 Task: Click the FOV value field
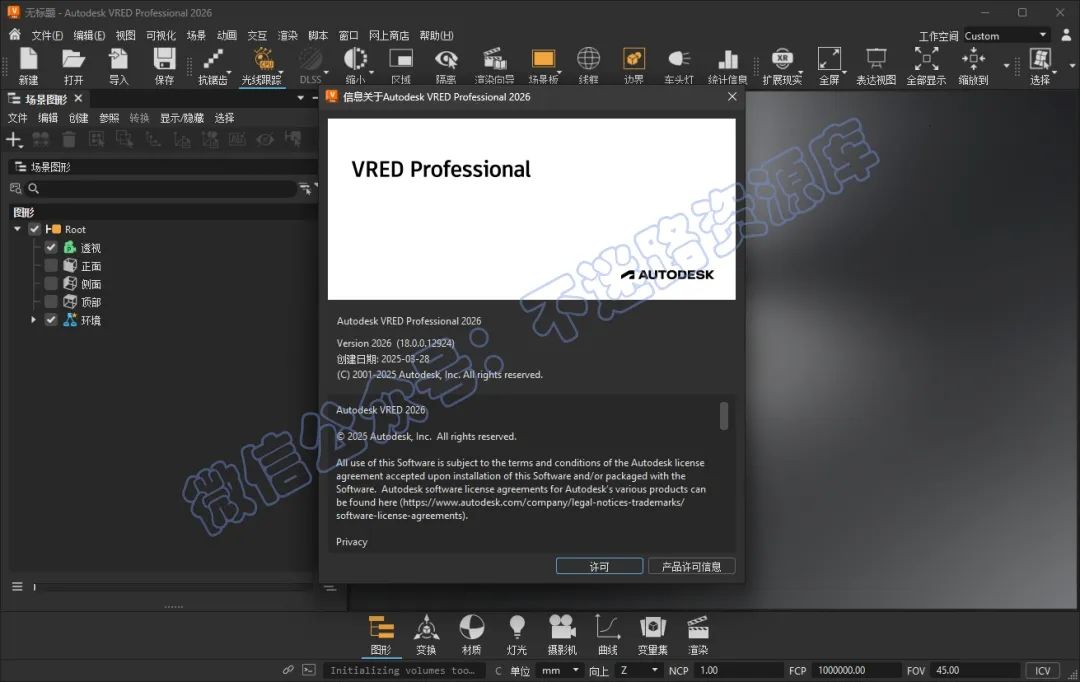(x=975, y=670)
